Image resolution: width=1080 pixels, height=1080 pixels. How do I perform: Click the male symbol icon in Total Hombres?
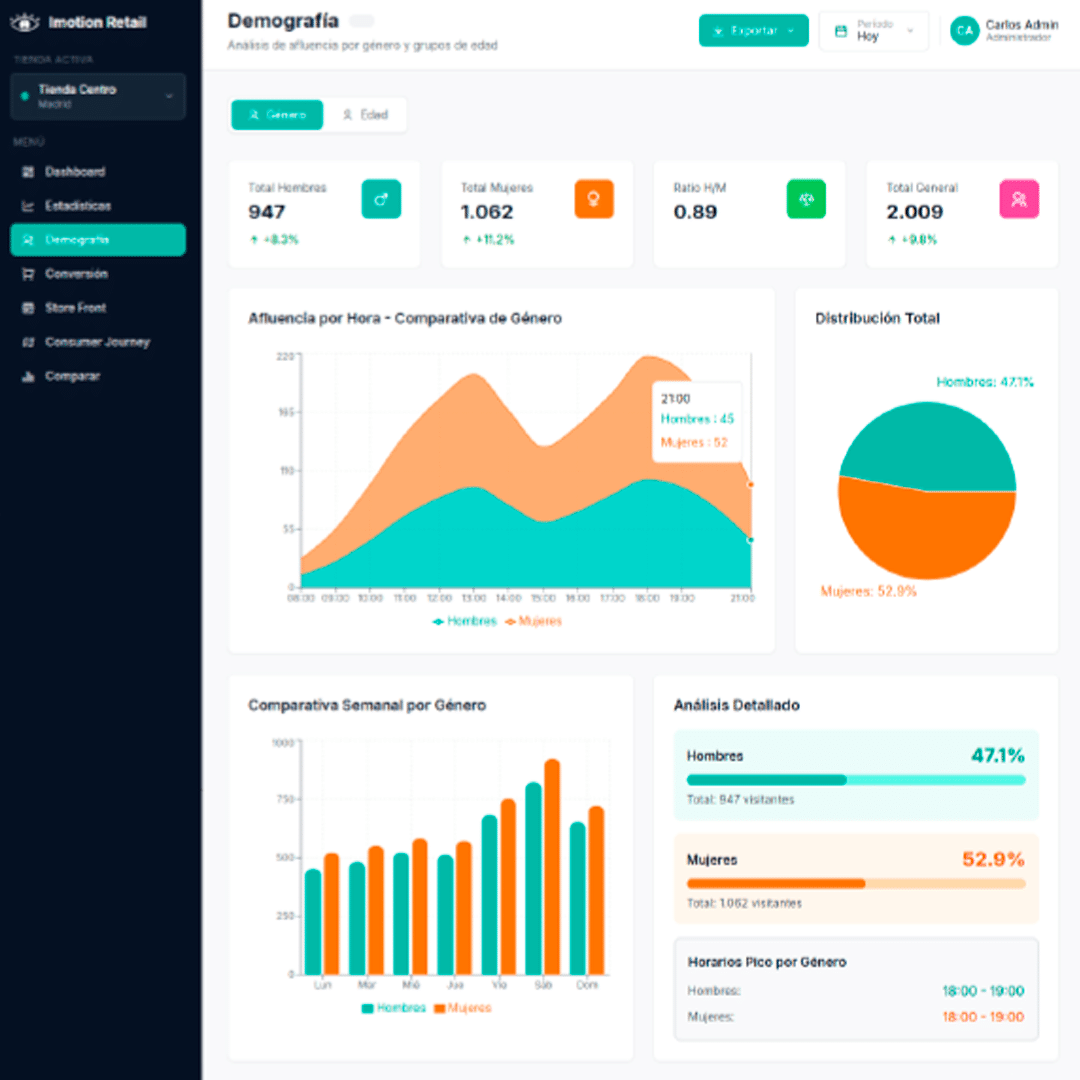(x=380, y=199)
